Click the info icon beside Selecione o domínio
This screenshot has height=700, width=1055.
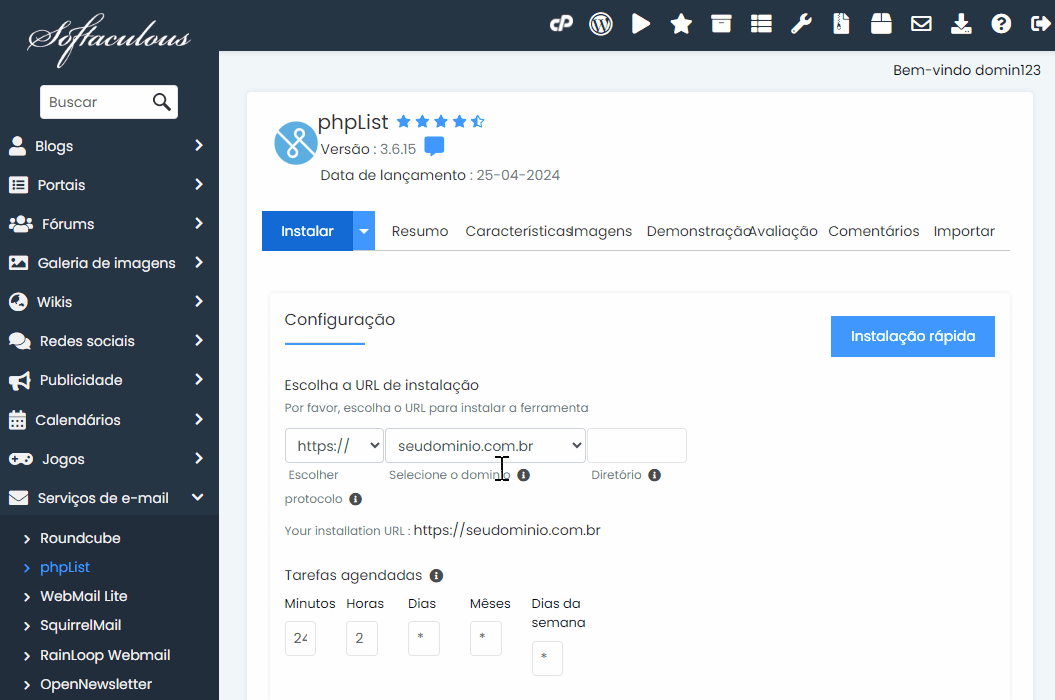[x=523, y=475]
